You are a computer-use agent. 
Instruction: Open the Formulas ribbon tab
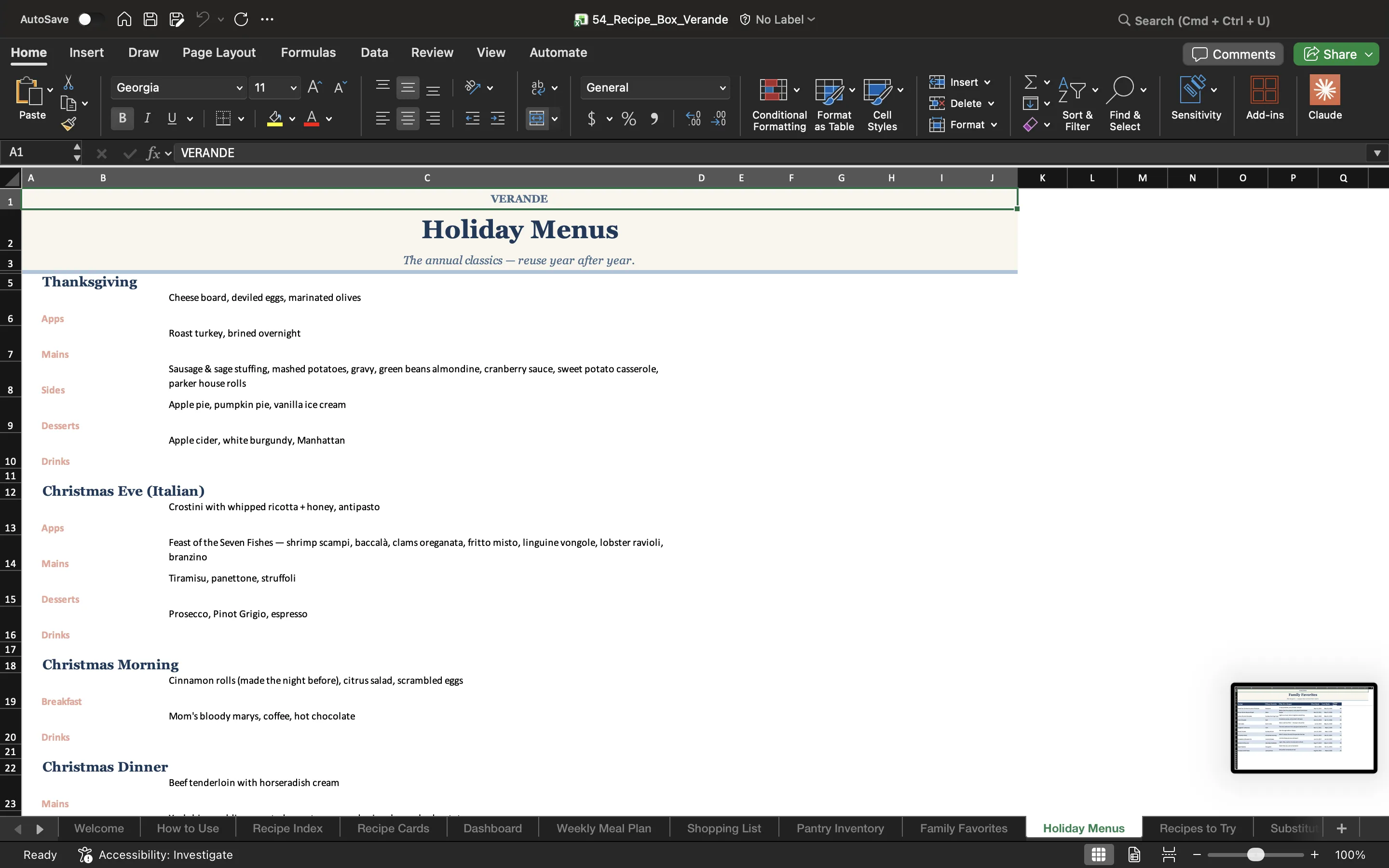(x=308, y=53)
